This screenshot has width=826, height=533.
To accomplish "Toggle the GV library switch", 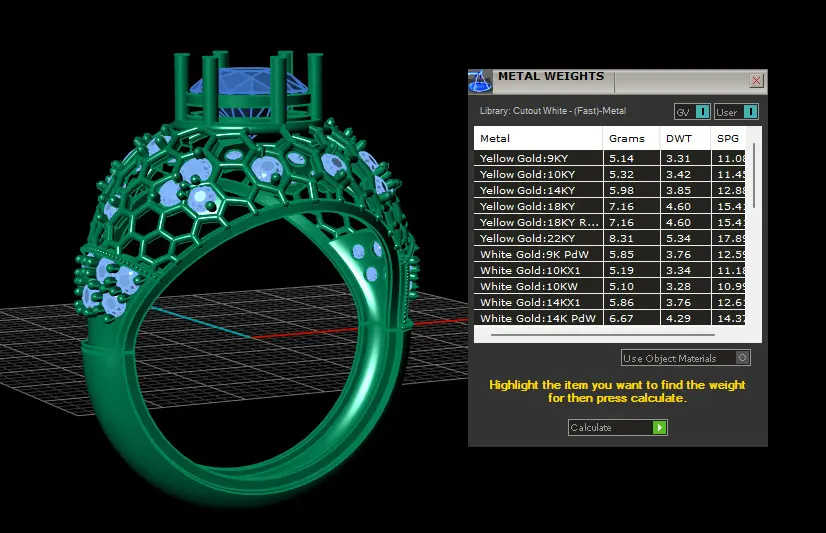I will coord(692,112).
